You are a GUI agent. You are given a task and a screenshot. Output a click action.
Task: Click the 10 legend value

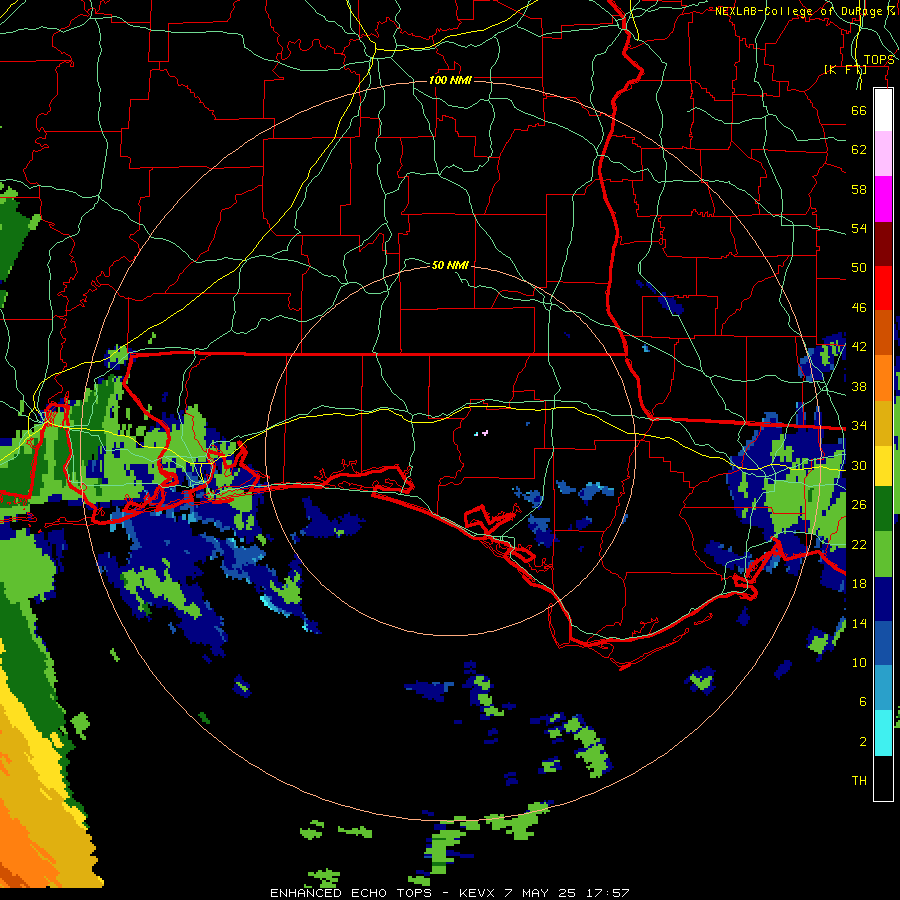click(x=859, y=663)
